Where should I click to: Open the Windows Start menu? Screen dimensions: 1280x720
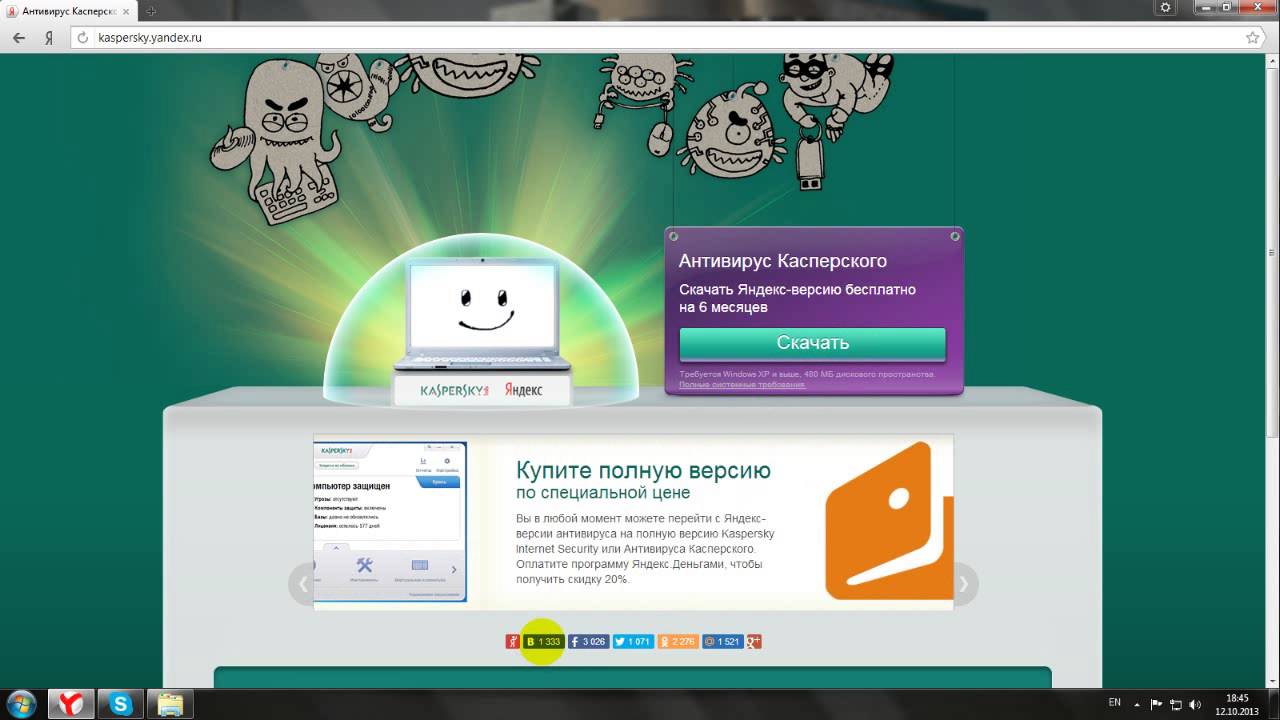click(21, 704)
